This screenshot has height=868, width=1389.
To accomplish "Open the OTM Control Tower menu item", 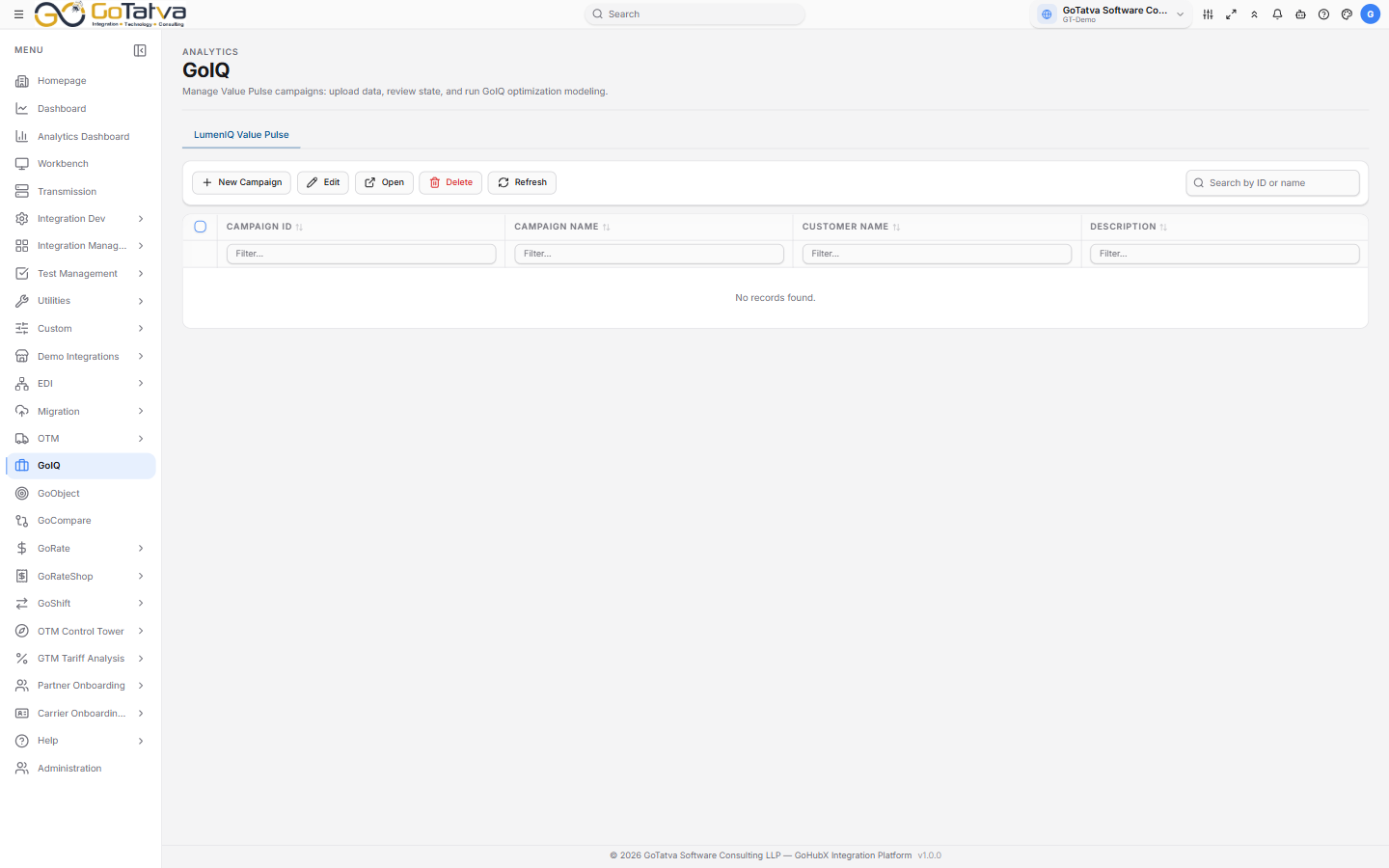I will tap(81, 632).
